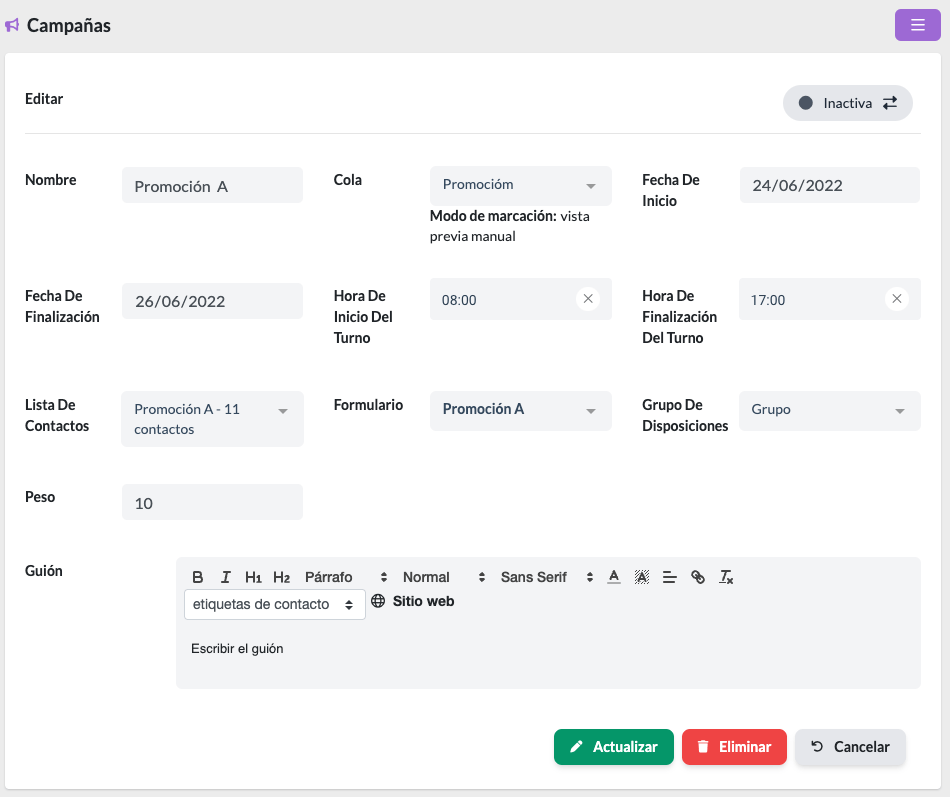Clear the 08:00 shift start time

tap(588, 299)
